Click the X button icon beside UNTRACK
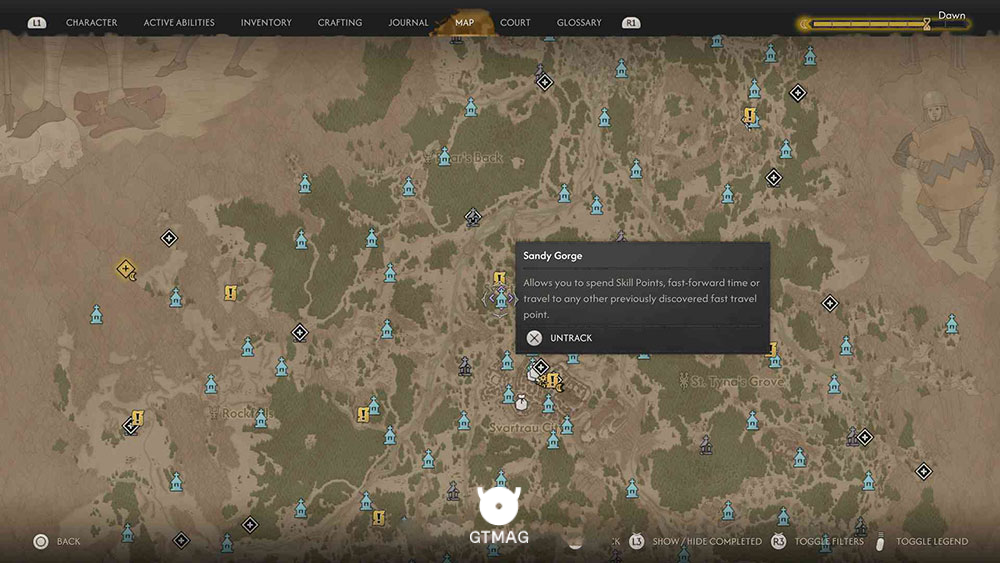 click(534, 338)
